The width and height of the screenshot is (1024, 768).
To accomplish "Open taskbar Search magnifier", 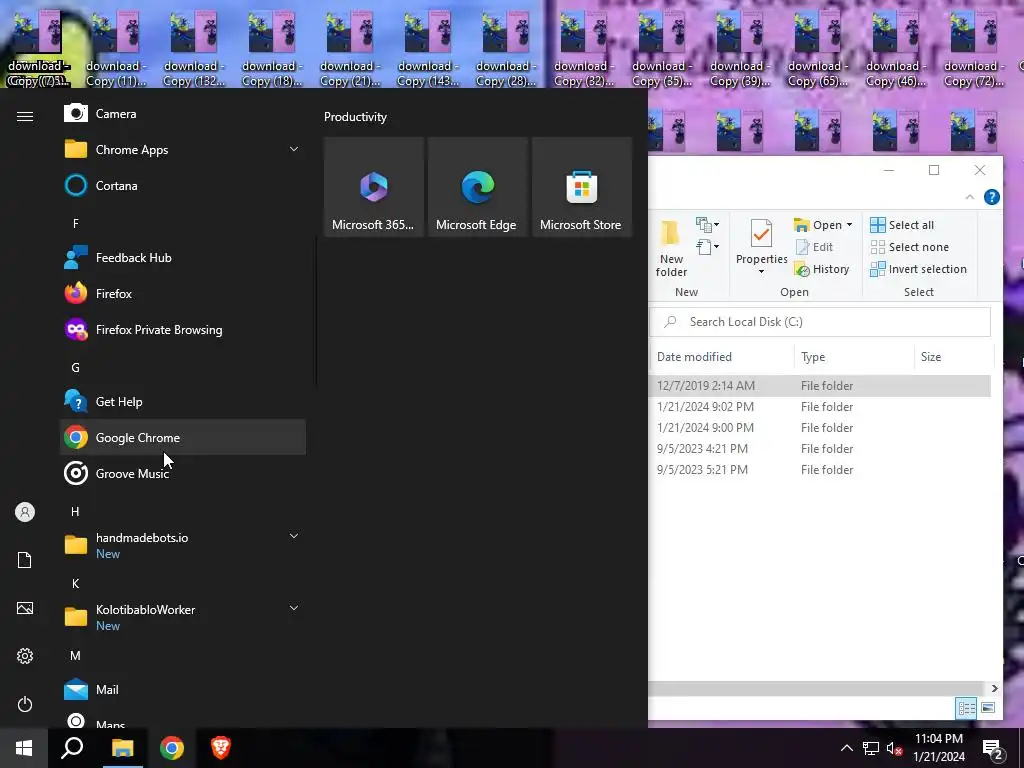I will click(x=72, y=748).
